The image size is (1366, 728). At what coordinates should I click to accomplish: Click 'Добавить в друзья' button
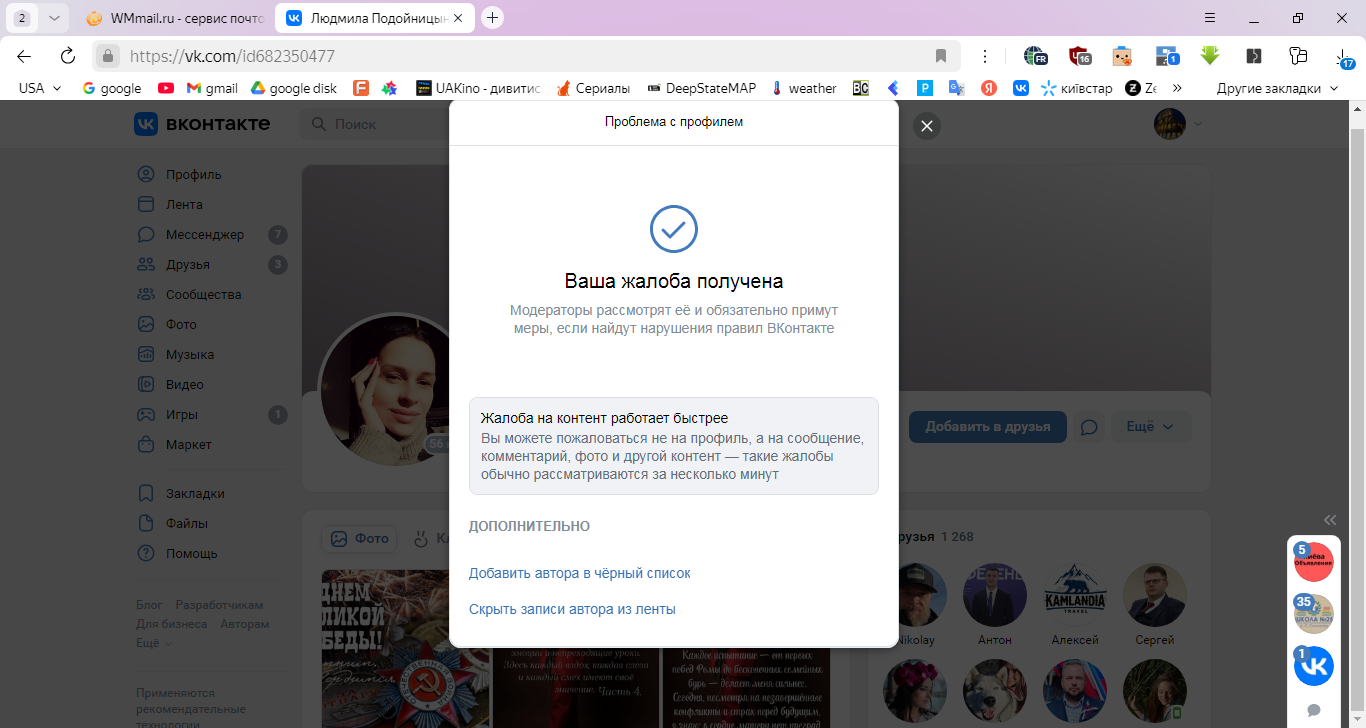tap(988, 427)
